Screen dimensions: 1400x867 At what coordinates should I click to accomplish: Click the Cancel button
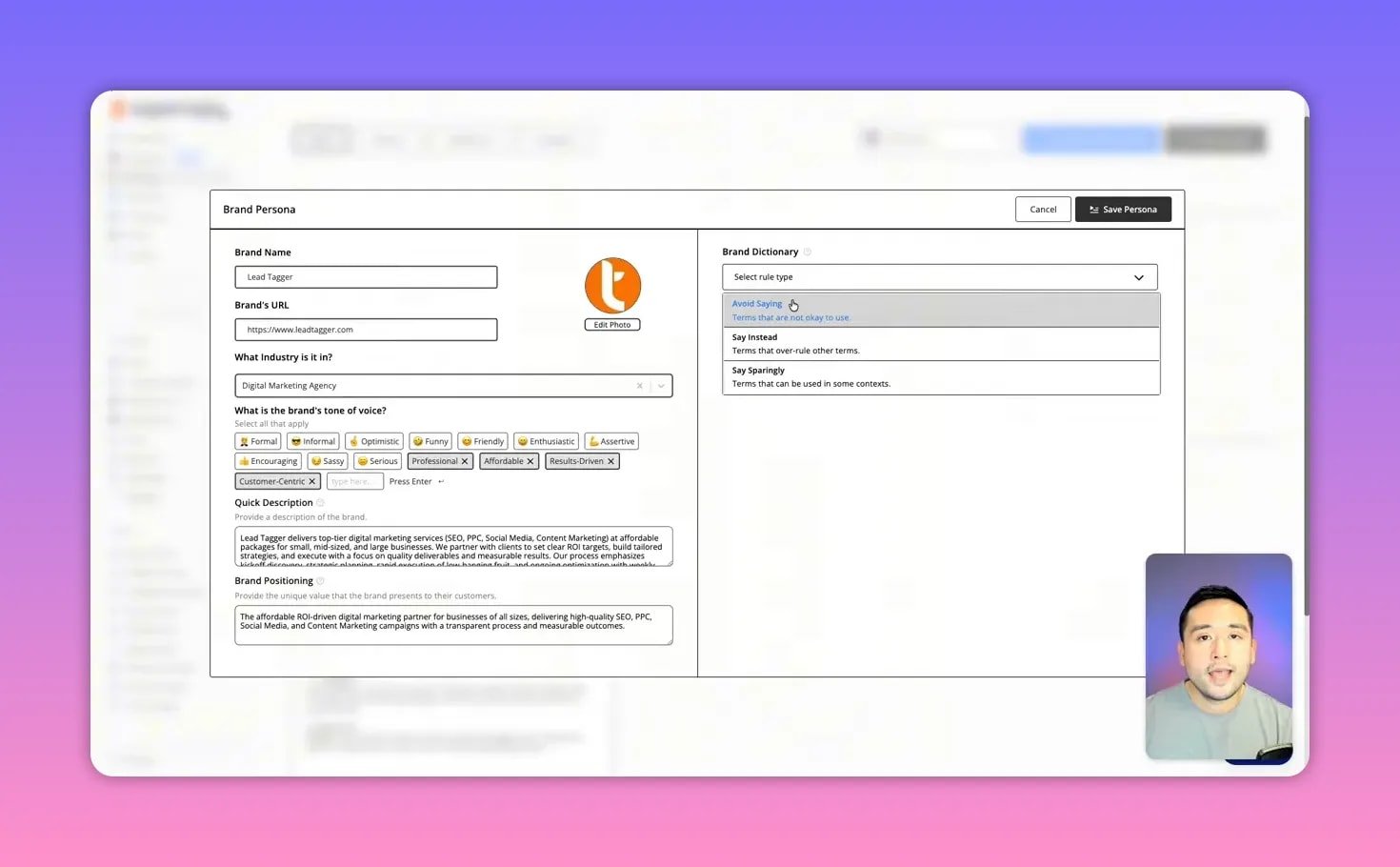tap(1042, 209)
